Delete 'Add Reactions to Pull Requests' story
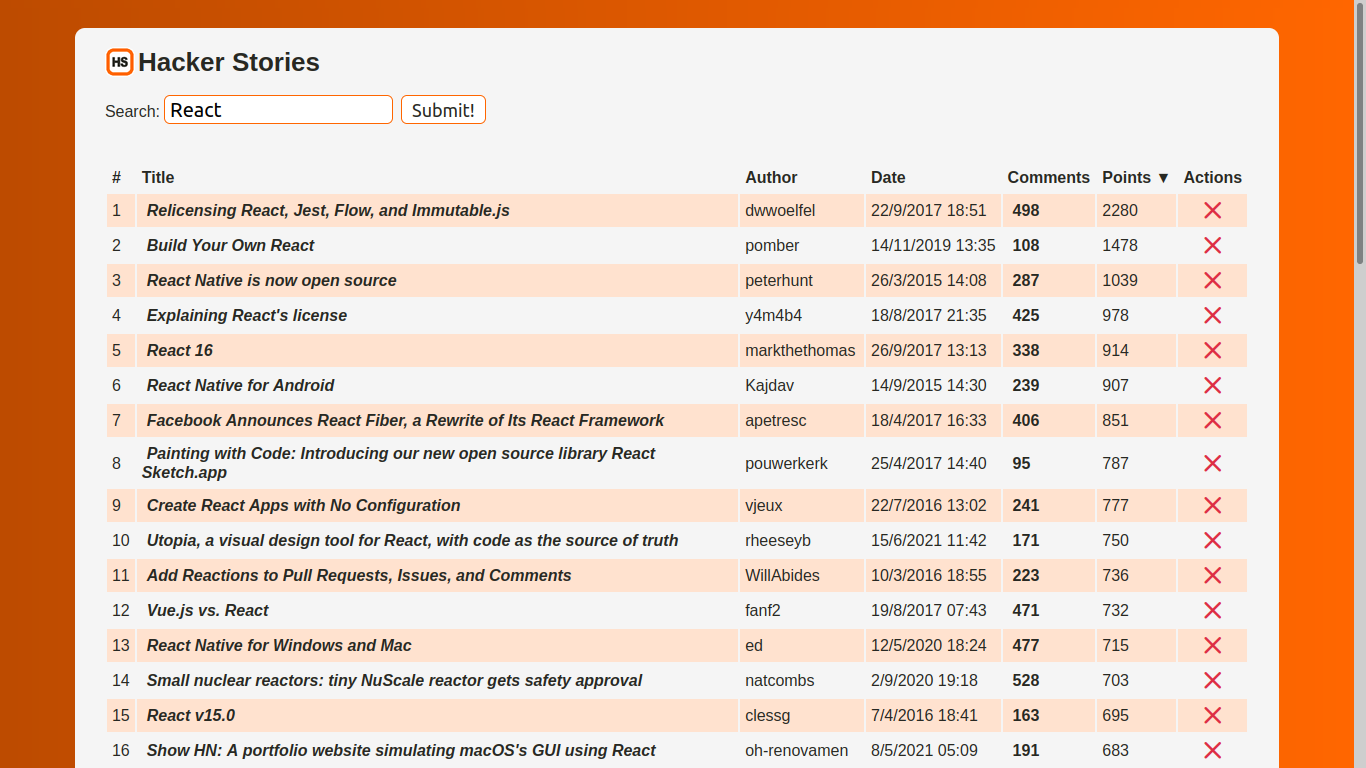The image size is (1366, 768). click(1212, 575)
